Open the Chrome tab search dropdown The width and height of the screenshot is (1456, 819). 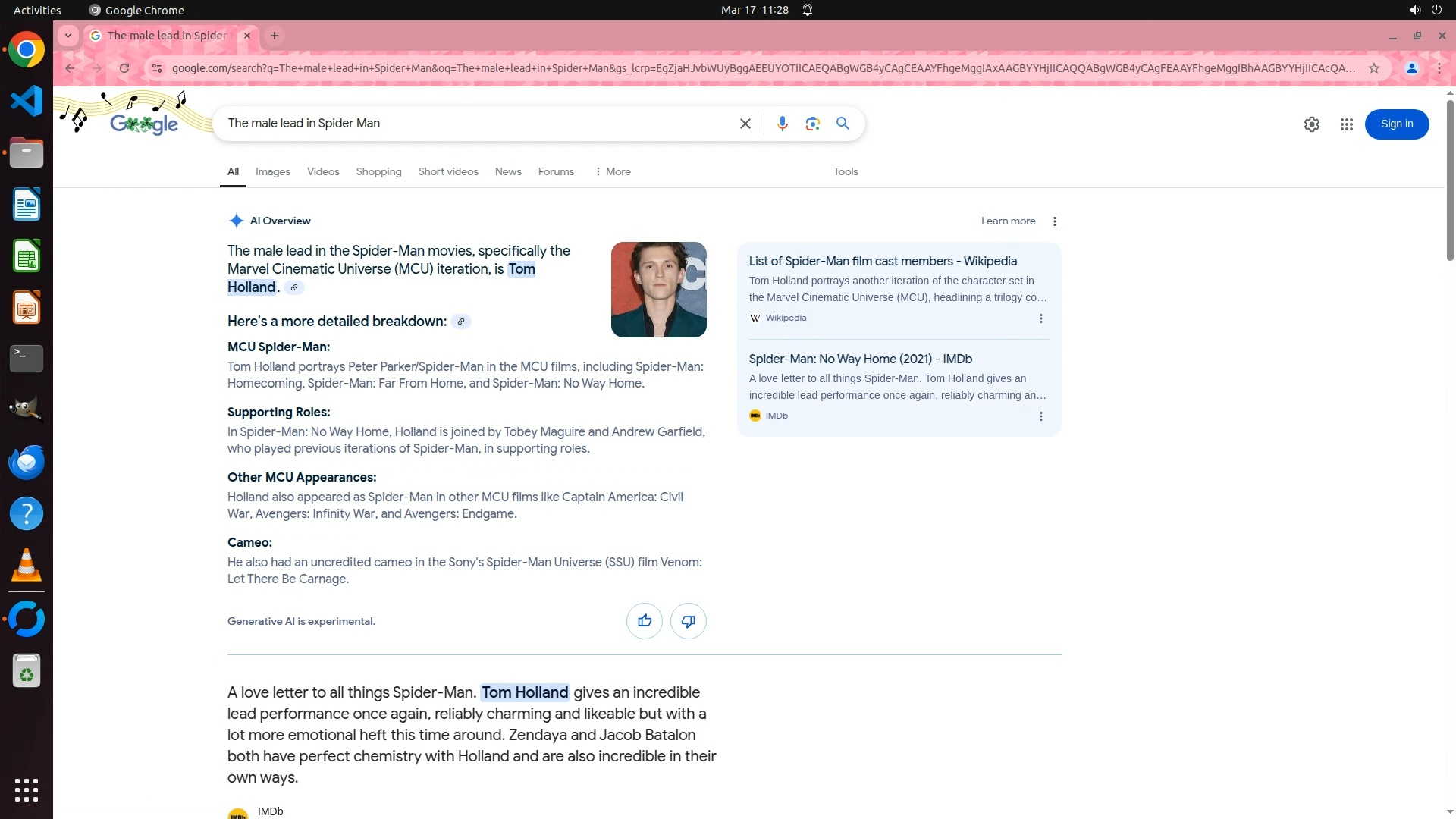[x=68, y=36]
